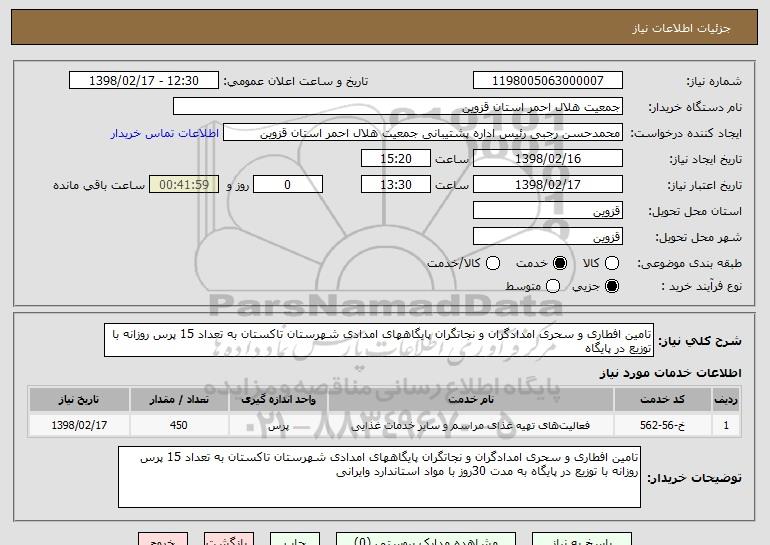Click the نام دستگاه خریدار field
The height and width of the screenshot is (545, 770).
[x=397, y=107]
